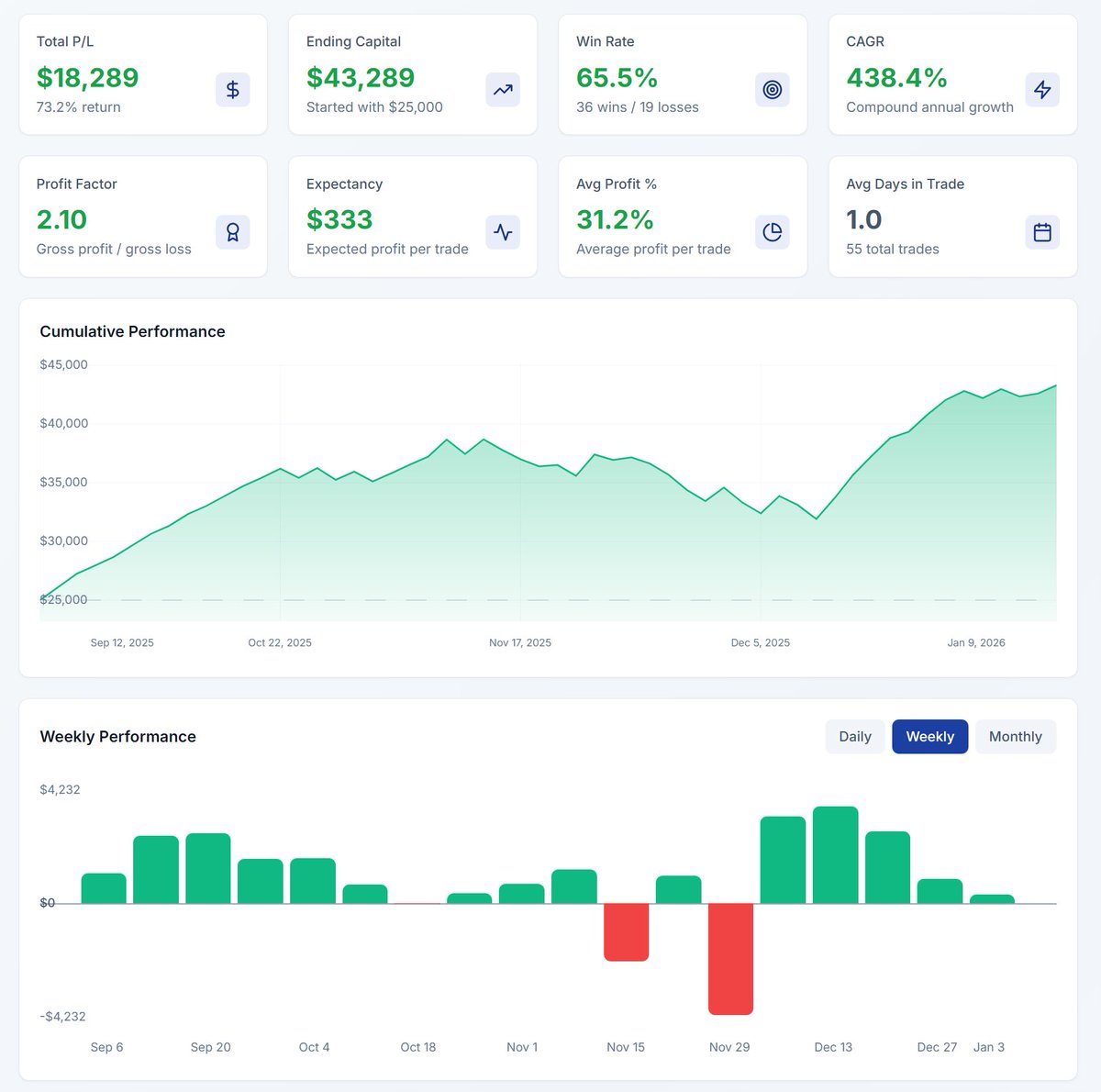
Task: Switch performance chart to Daily view
Action: tap(855, 737)
